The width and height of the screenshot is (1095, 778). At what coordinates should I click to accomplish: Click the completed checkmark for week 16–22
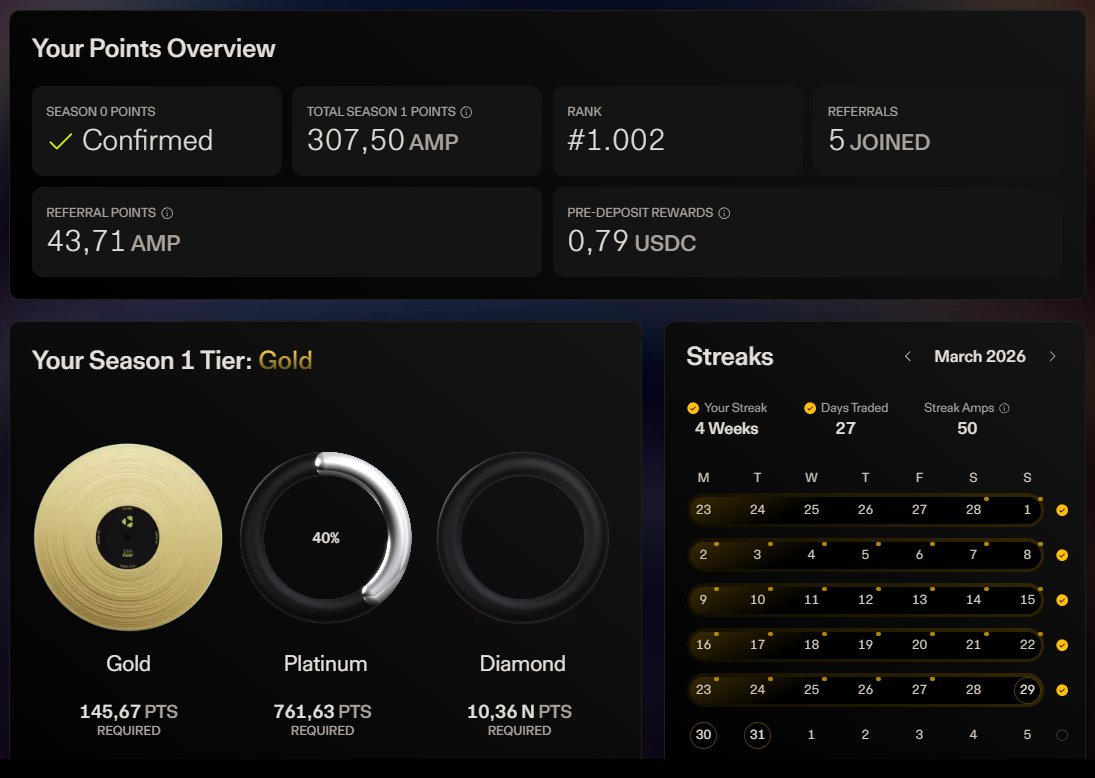pyautogui.click(x=1062, y=645)
